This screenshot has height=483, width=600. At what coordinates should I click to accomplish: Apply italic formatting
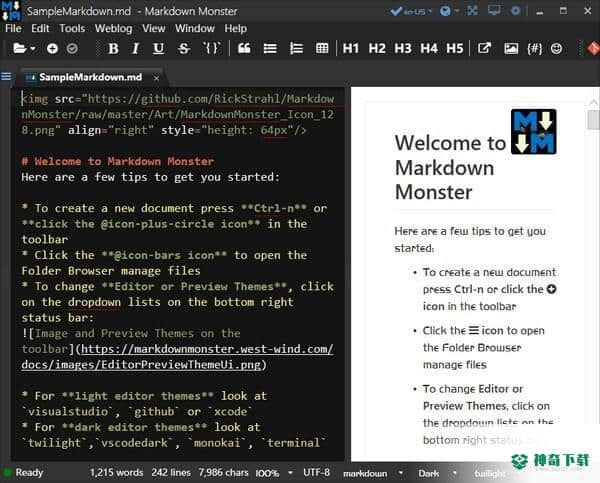click(135, 49)
